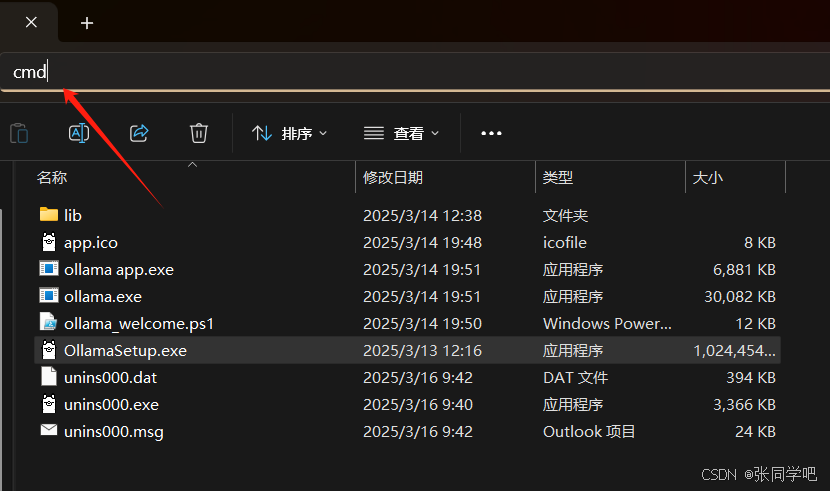Click the Windows Power... type cell
The width and height of the screenshot is (830, 491).
pyautogui.click(x=607, y=323)
